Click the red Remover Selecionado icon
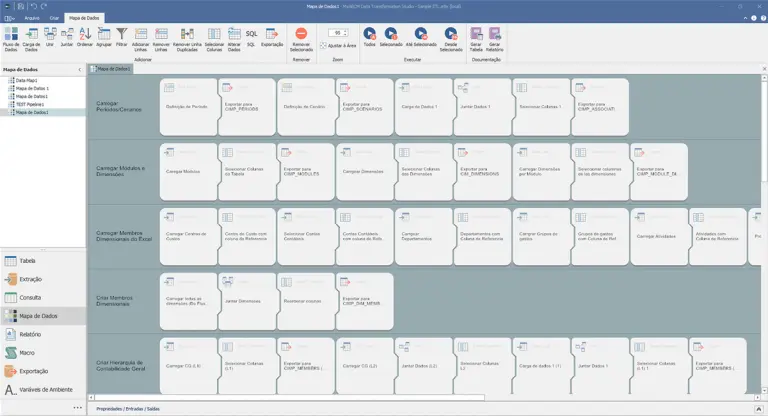Image resolution: width=768 pixels, height=416 pixels. [x=300, y=38]
